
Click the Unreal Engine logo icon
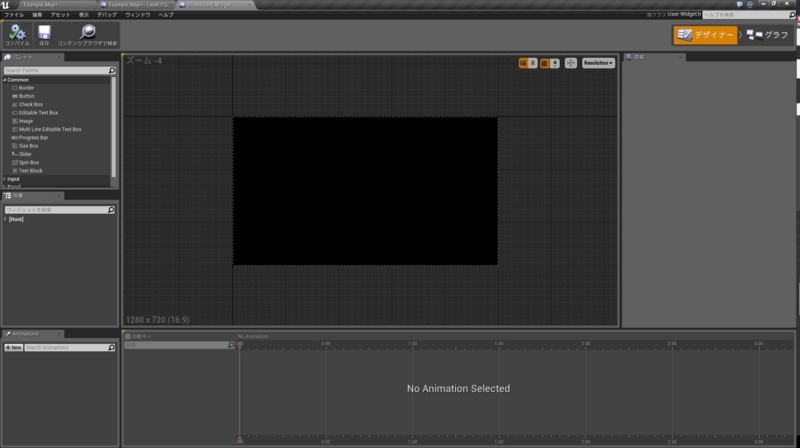click(x=6, y=5)
